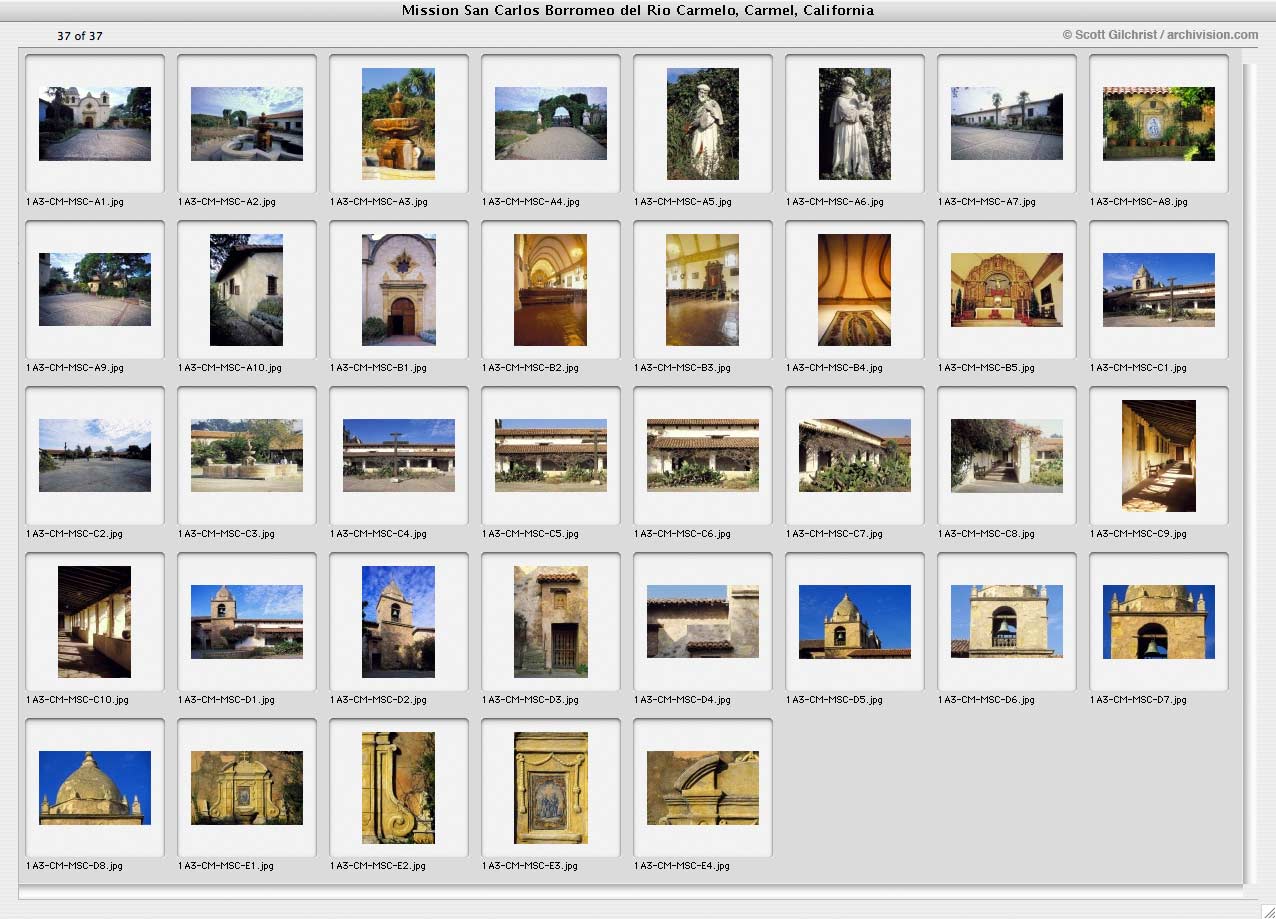Click the filename label 1A3-CM-MSC-C3.jpg
Image resolution: width=1276 pixels, height=919 pixels.
pyautogui.click(x=227, y=534)
